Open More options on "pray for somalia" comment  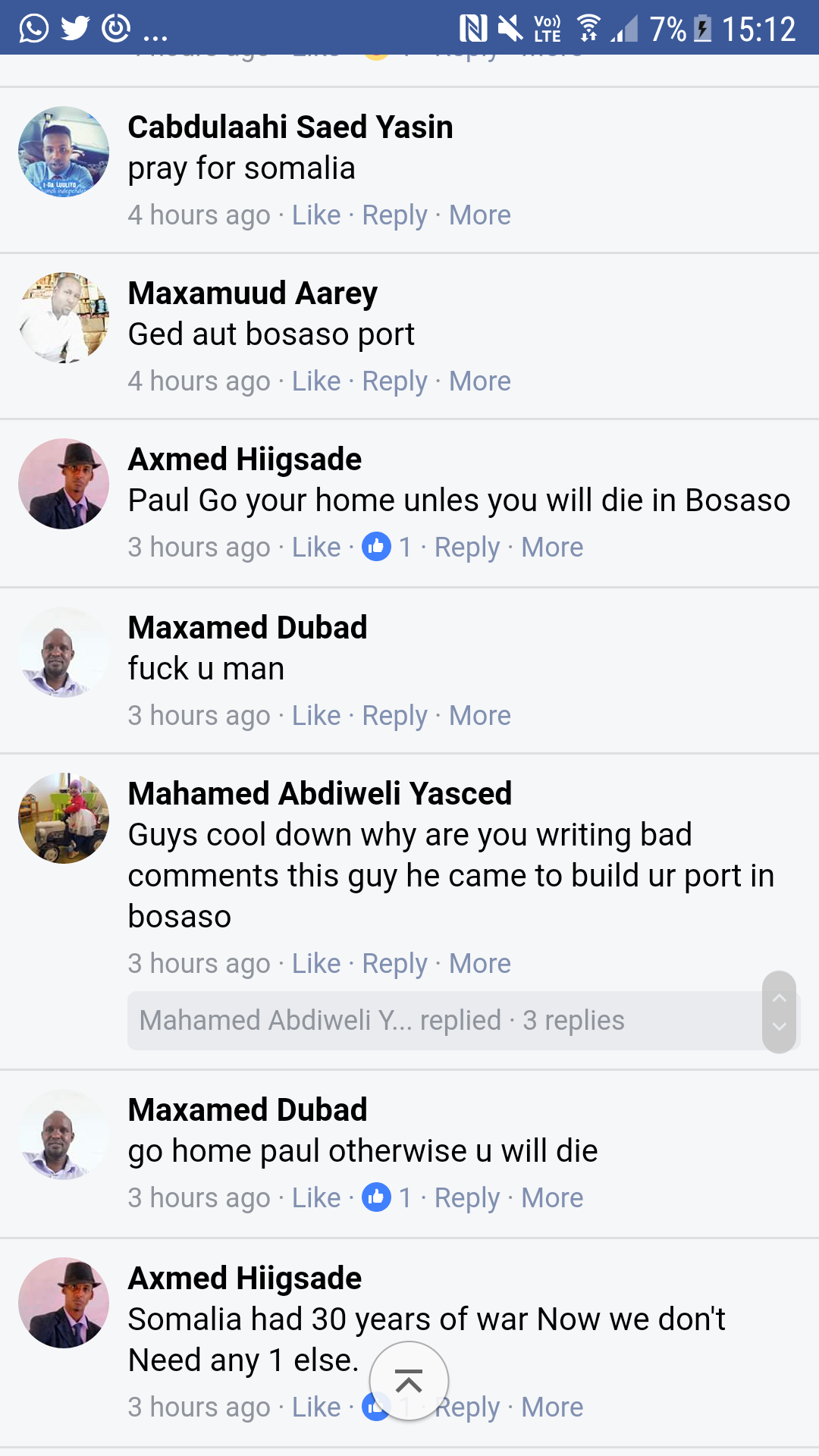point(480,215)
